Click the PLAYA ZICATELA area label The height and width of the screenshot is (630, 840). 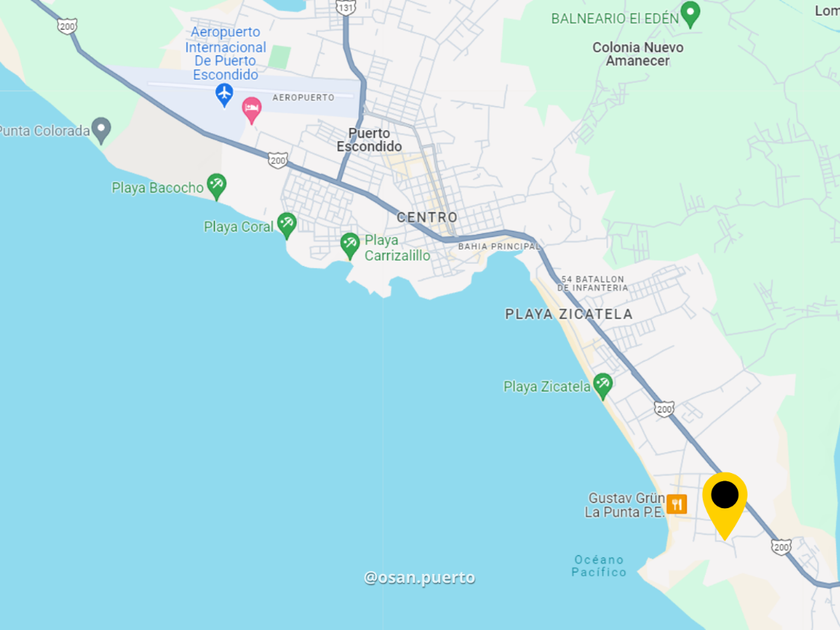[x=568, y=314]
